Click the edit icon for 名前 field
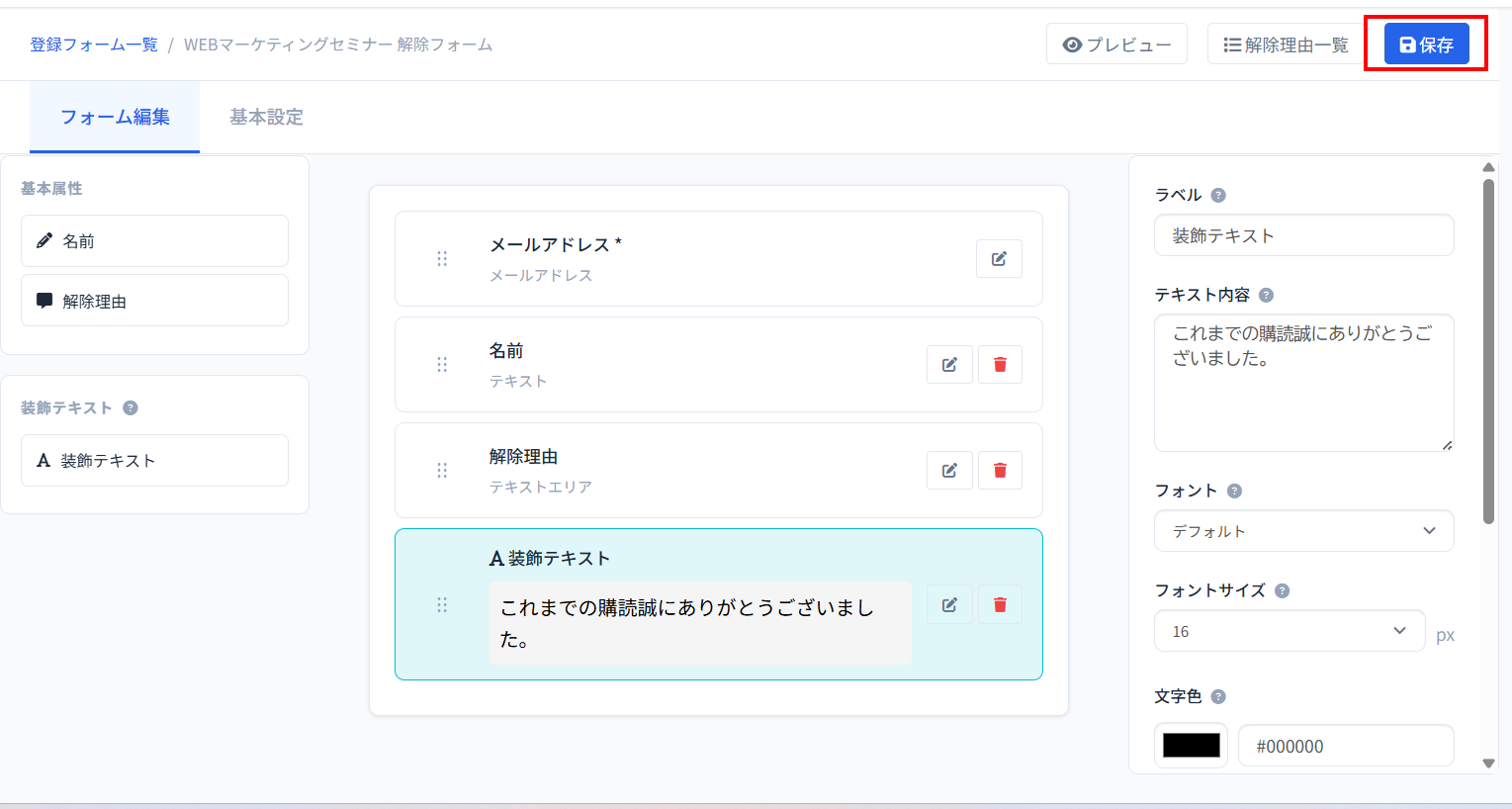Screen dimensions: 1512x809 click(x=949, y=365)
